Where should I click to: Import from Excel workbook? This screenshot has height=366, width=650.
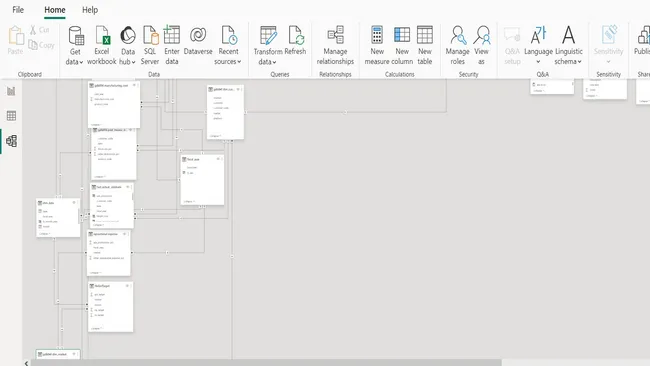point(102,45)
